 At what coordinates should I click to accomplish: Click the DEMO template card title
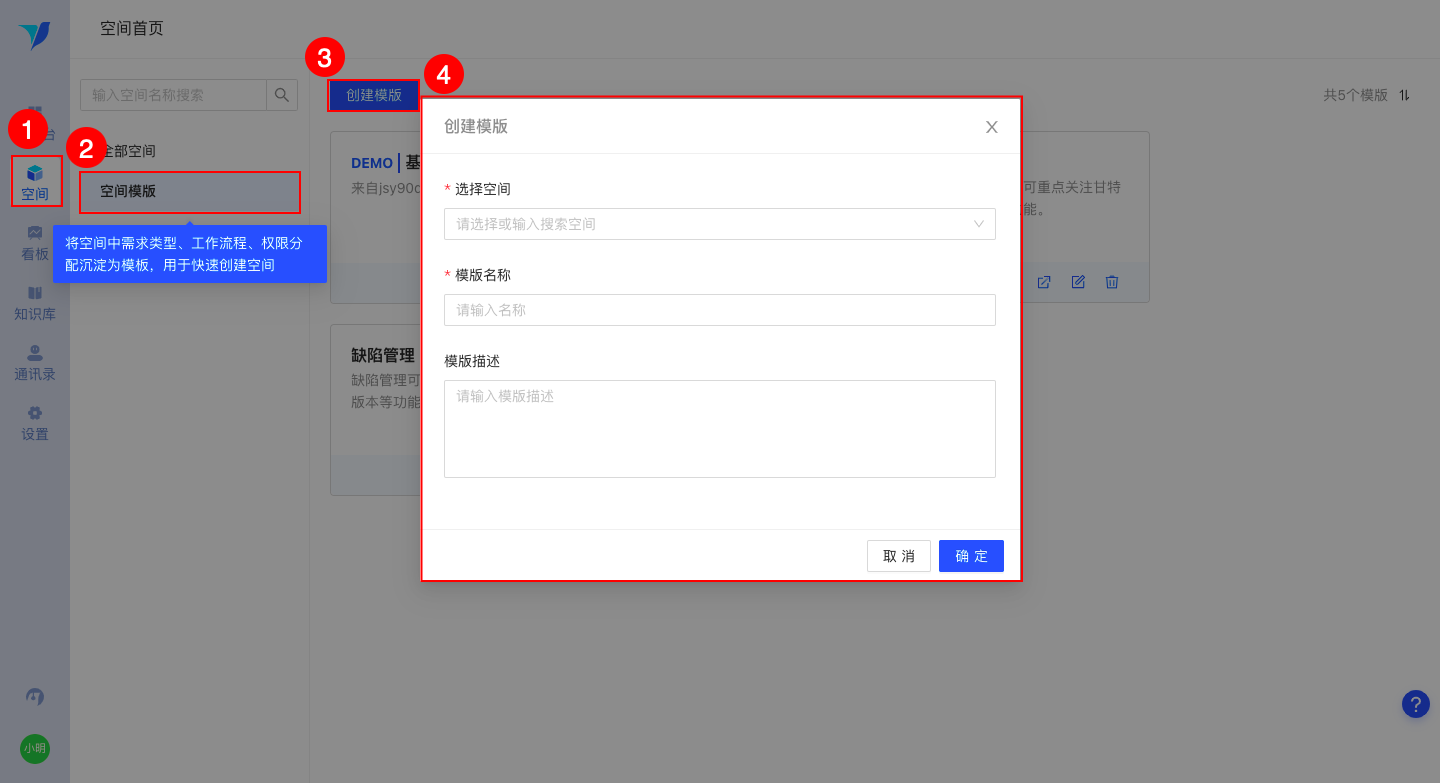click(x=385, y=163)
